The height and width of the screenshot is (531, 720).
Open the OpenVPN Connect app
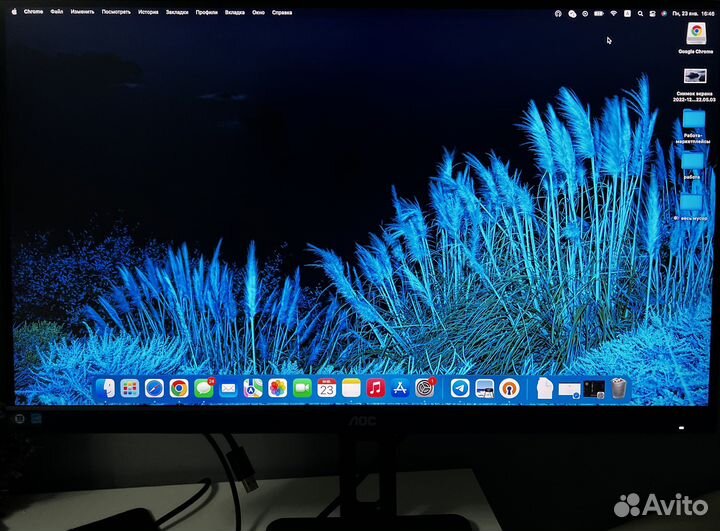509,389
